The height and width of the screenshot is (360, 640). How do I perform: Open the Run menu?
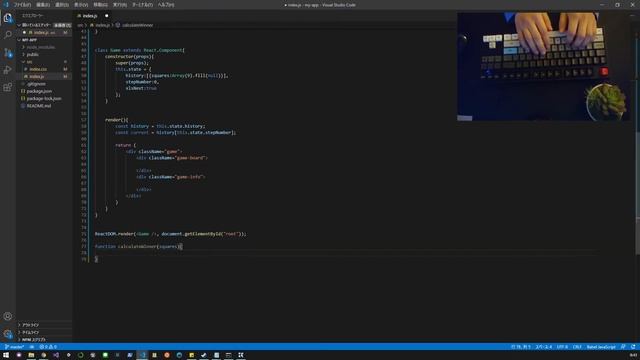pyautogui.click(x=120, y=5)
